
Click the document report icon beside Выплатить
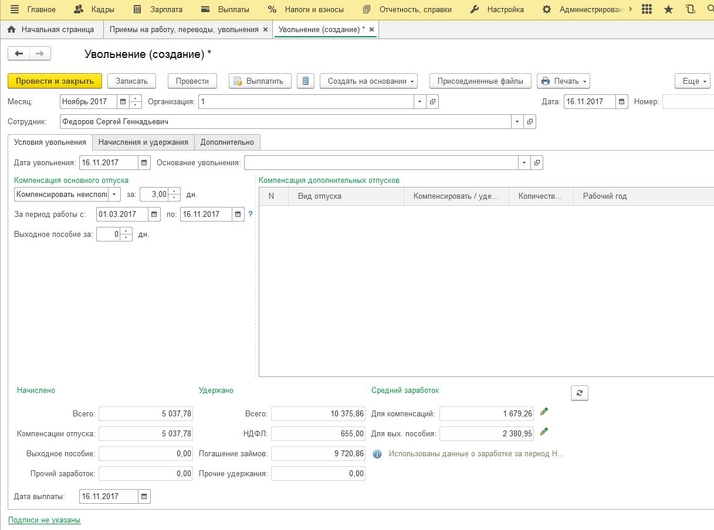[306, 81]
